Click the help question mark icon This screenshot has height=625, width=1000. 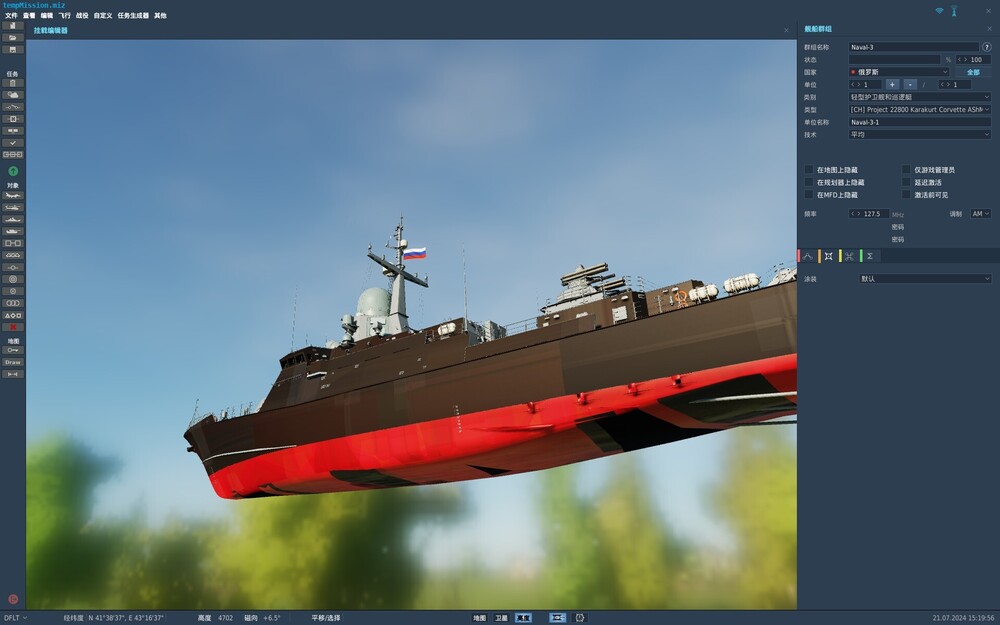coord(987,47)
